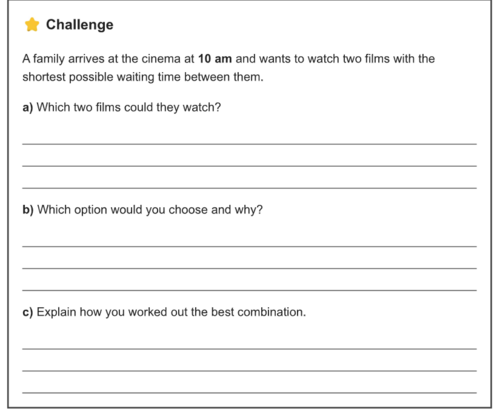500x420 pixels.
Task: Click 'shortest possible waiting time between them' text
Action: tap(143, 77)
